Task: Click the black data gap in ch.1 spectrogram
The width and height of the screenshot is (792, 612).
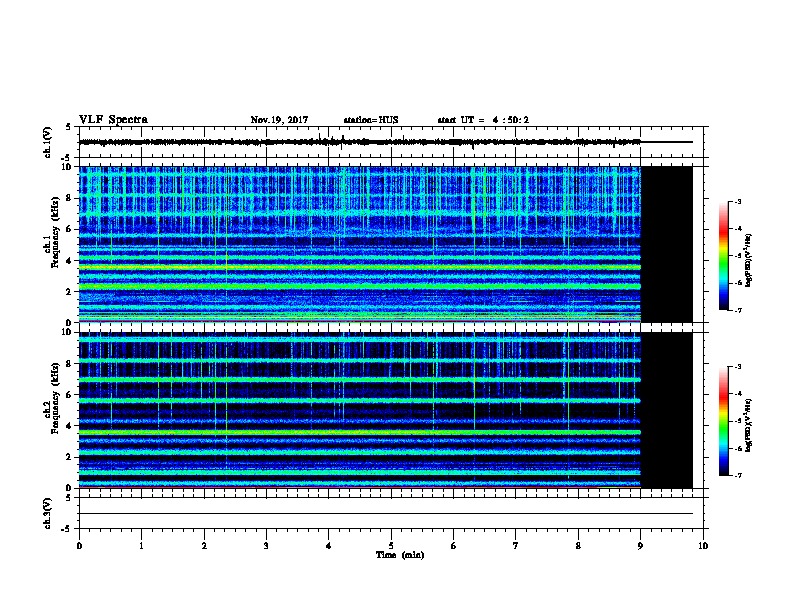Action: coord(666,244)
